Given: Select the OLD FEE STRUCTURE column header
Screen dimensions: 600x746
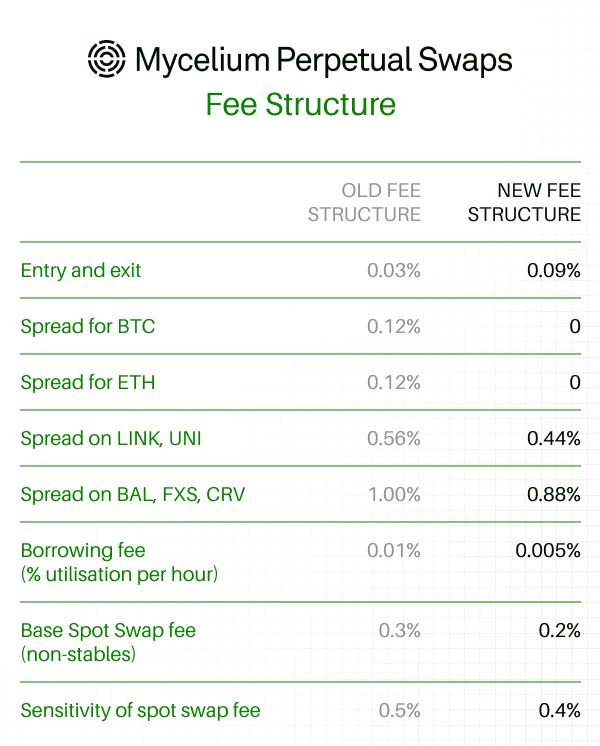Looking at the screenshot, I should (364, 202).
